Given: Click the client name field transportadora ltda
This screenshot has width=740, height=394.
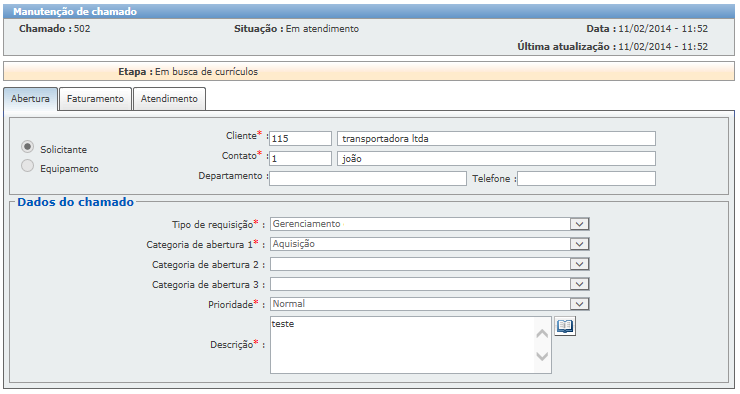Looking at the screenshot, I should 496,139.
